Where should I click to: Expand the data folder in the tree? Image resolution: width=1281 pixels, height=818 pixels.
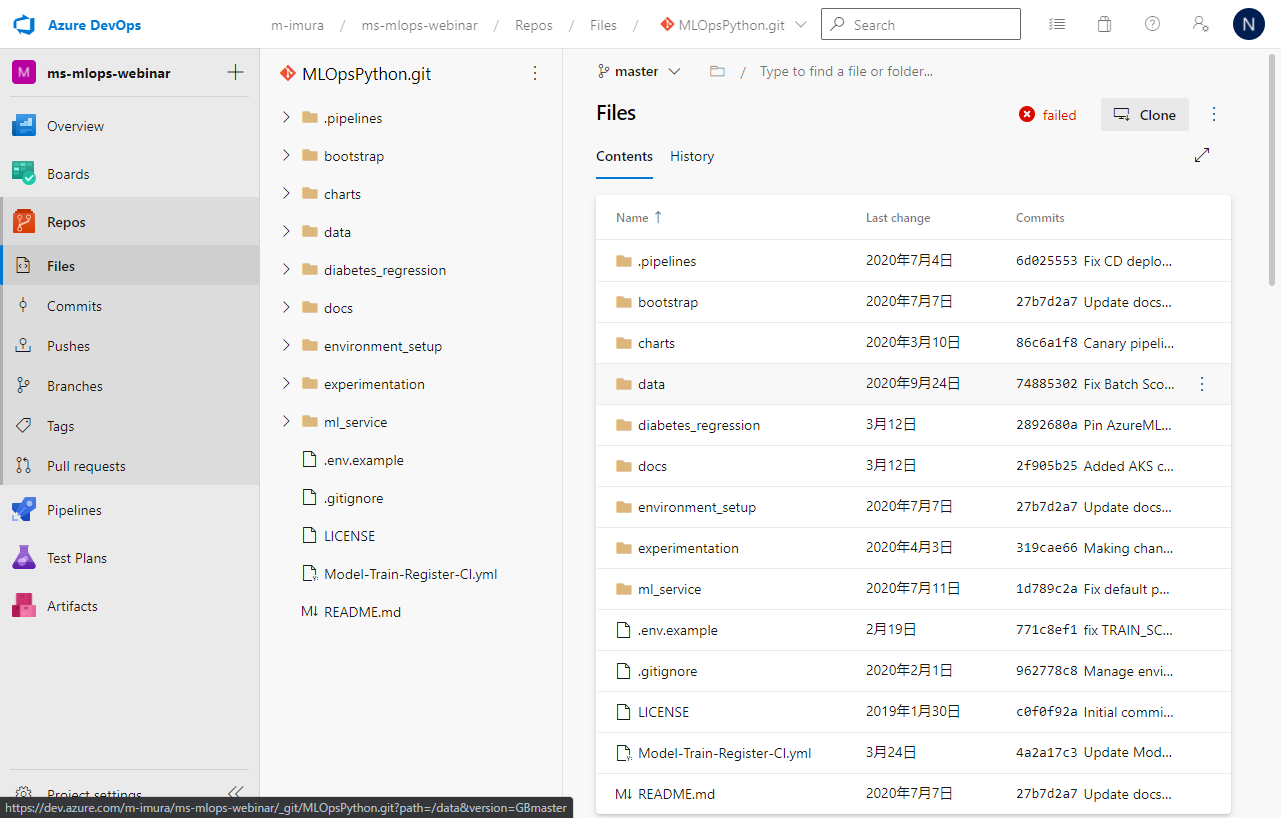(286, 231)
